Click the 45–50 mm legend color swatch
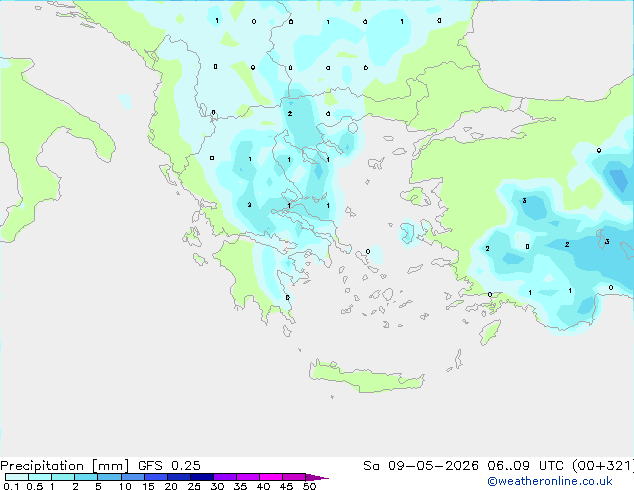 (x=294, y=477)
